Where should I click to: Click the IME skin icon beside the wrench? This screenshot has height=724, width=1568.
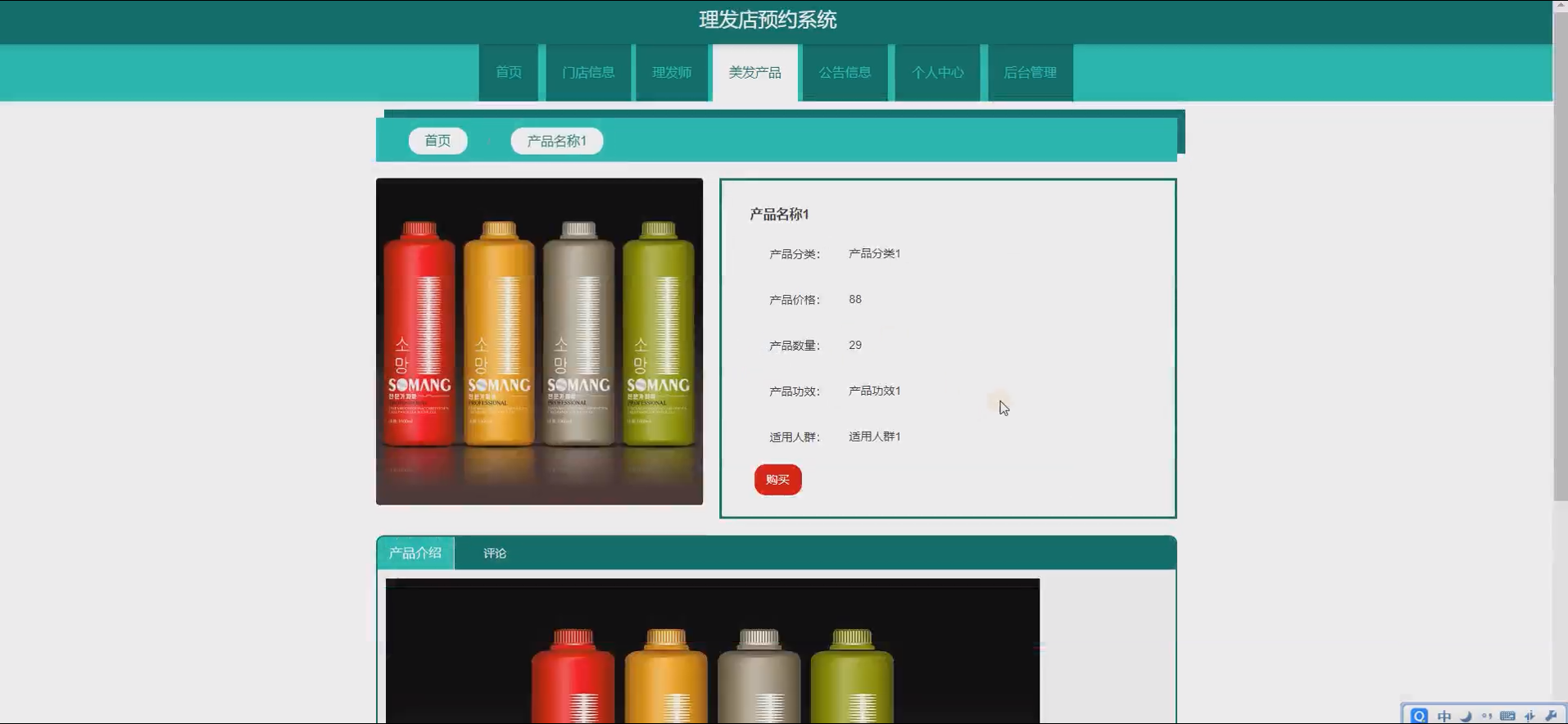(1529, 716)
